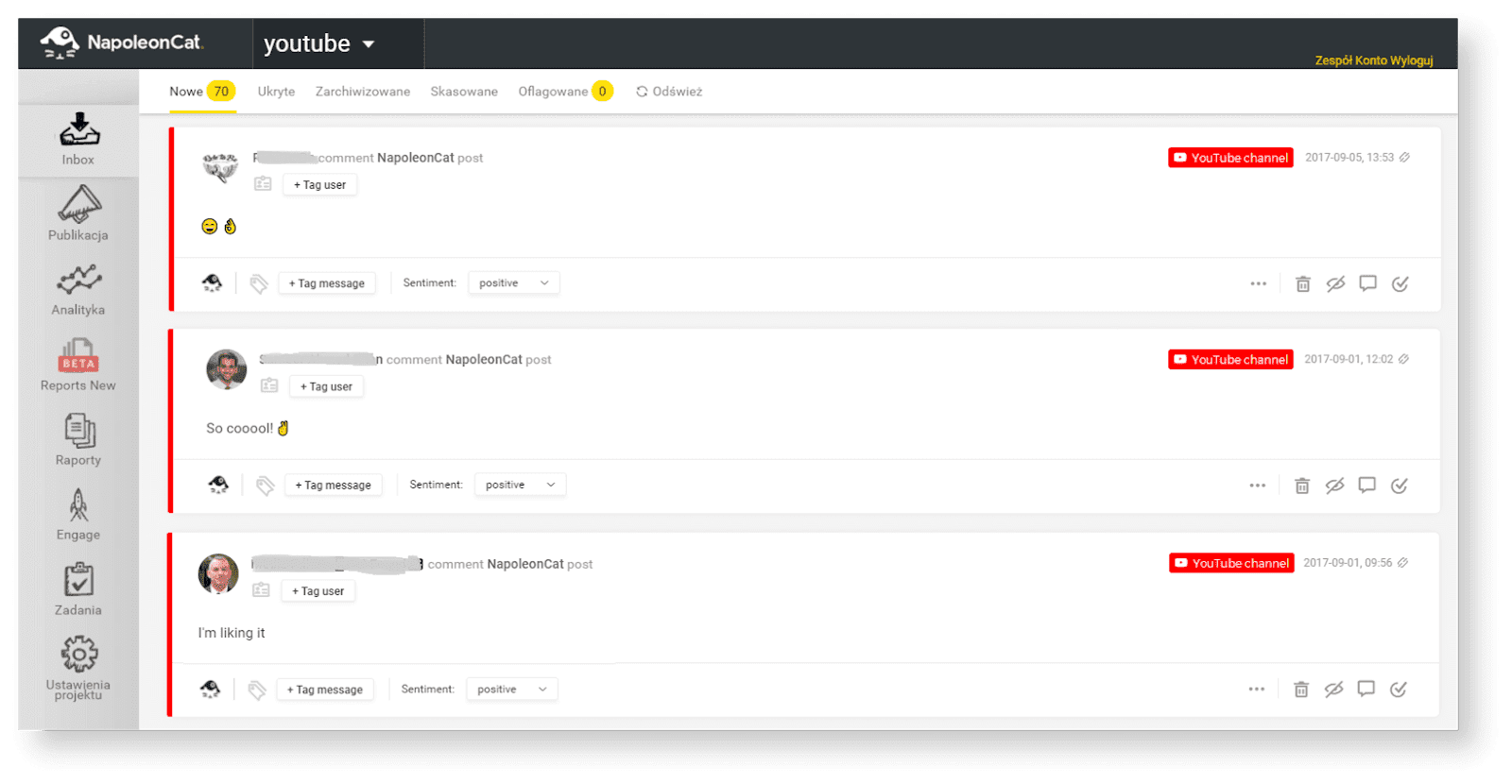Delete the 'I'm liking it' comment
The width and height of the screenshot is (1512, 784).
point(1300,690)
